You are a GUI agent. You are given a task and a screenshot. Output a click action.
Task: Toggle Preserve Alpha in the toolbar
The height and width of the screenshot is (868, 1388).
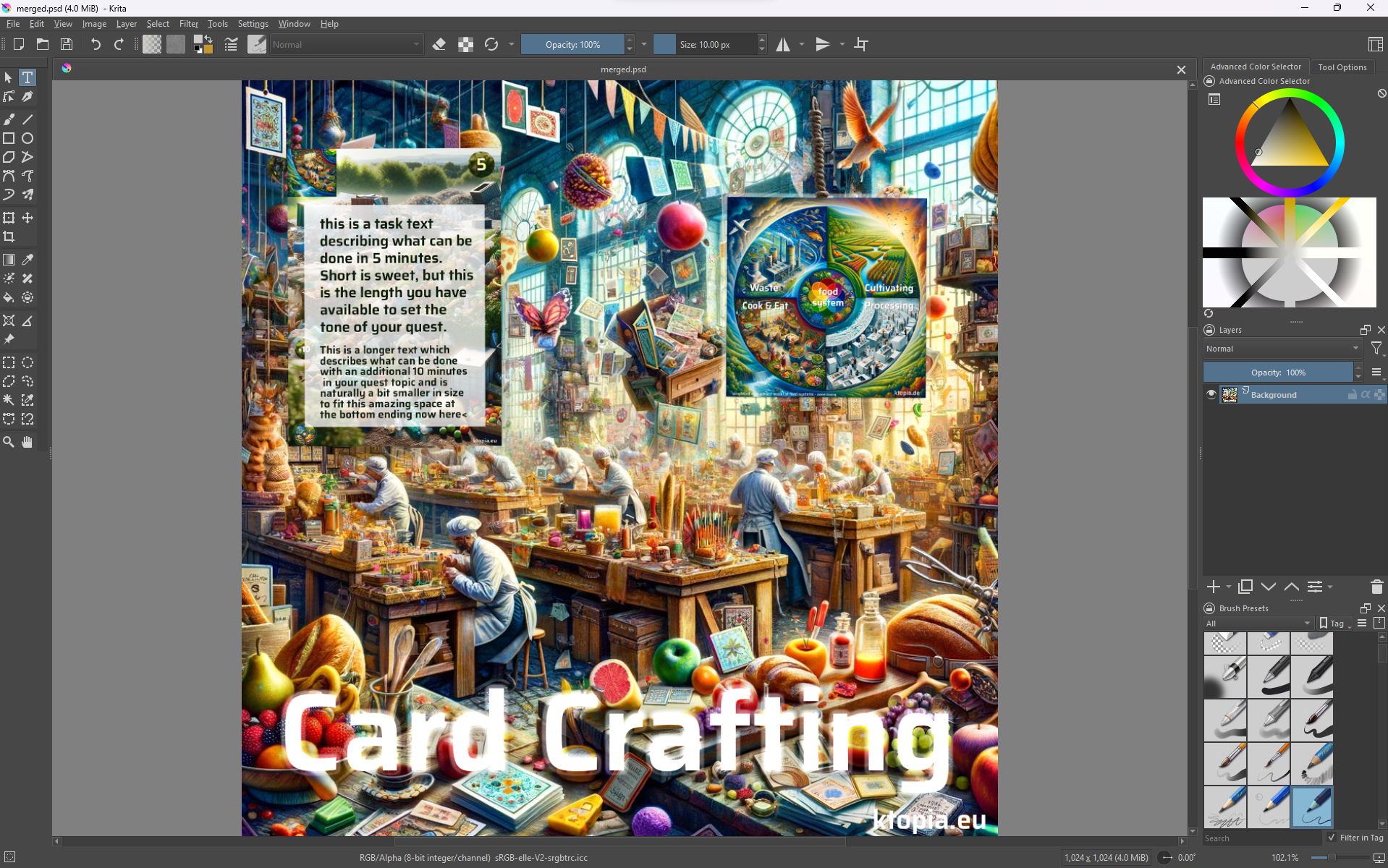click(x=465, y=44)
